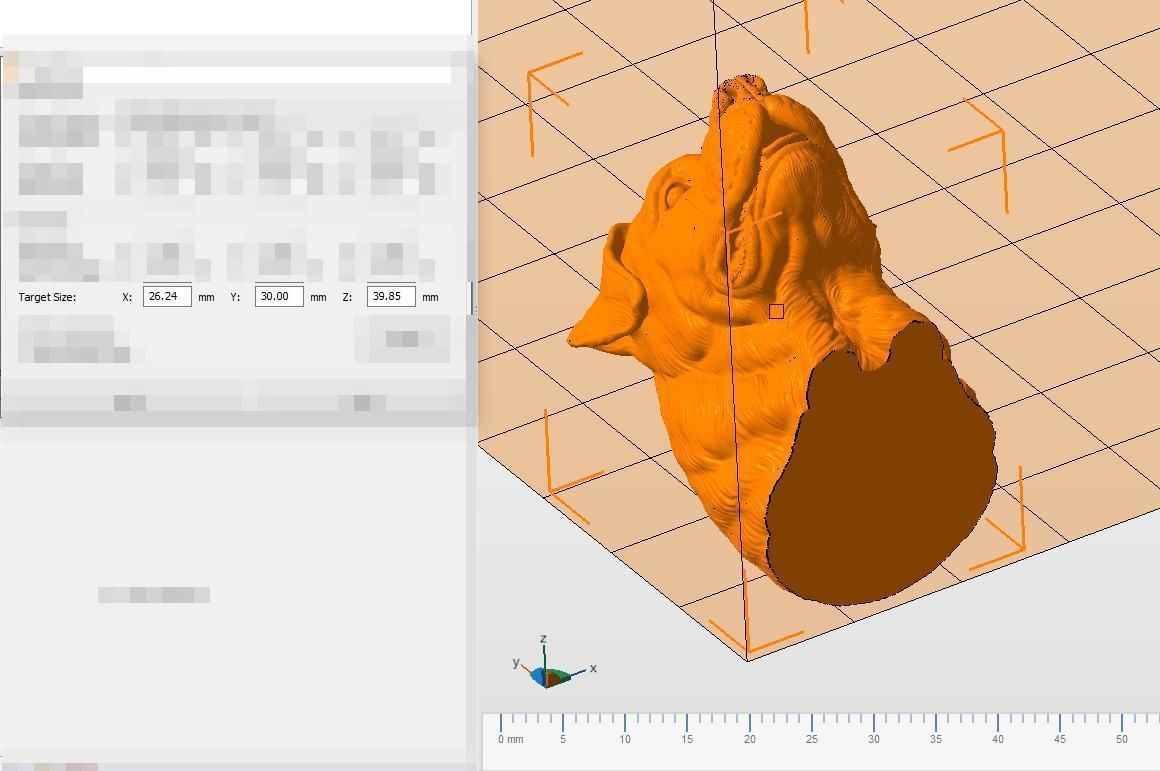Click the Target Size Z input field
Image resolution: width=1160 pixels, height=771 pixels.
pyautogui.click(x=391, y=296)
